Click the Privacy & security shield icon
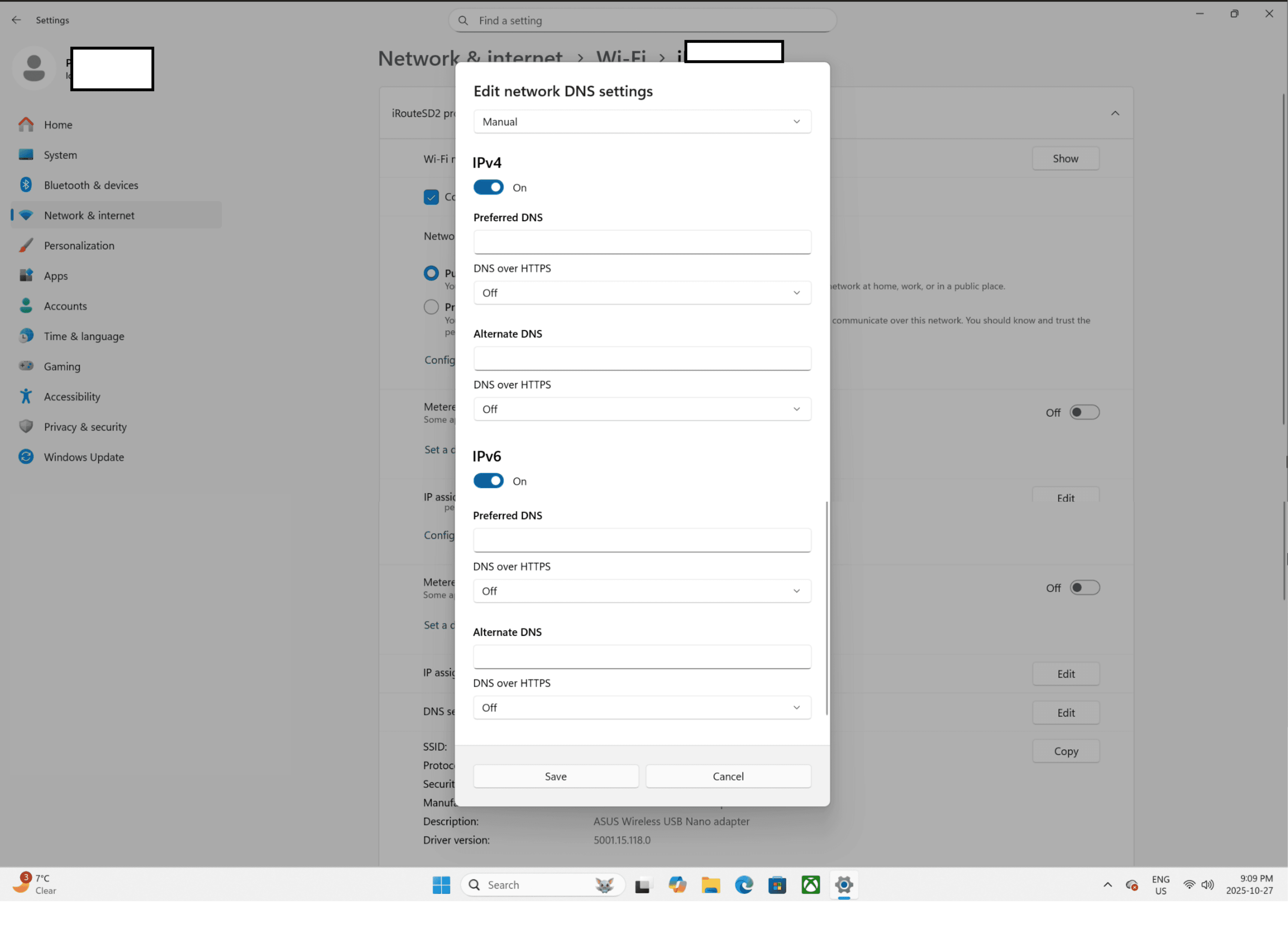Viewport: 1288px width, 937px height. tap(25, 426)
